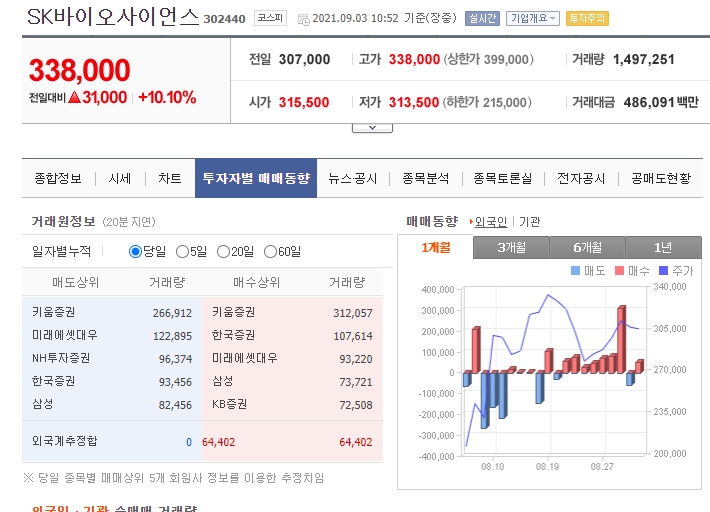This screenshot has height=512, width=710.
Task: Open the 기업개요 dropdown
Action: point(533,18)
